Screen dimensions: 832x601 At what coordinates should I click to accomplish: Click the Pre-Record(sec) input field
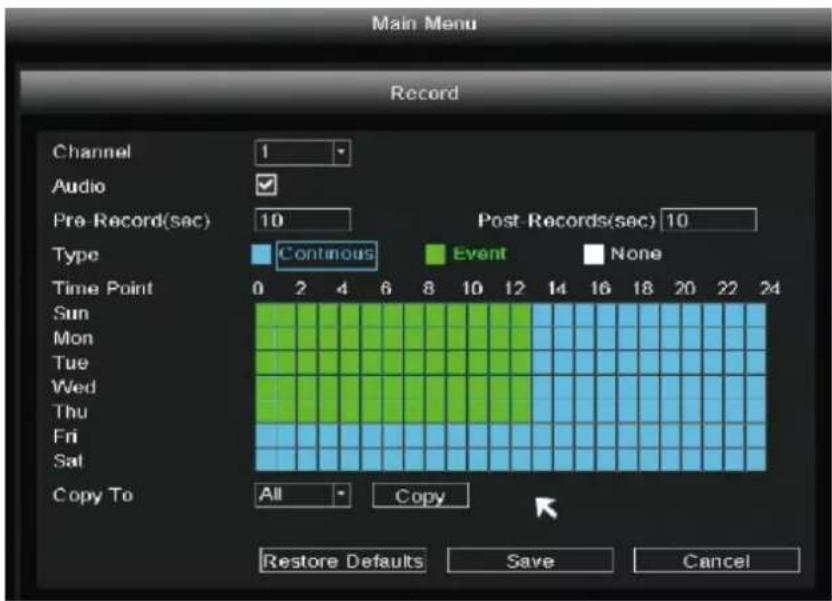click(302, 220)
